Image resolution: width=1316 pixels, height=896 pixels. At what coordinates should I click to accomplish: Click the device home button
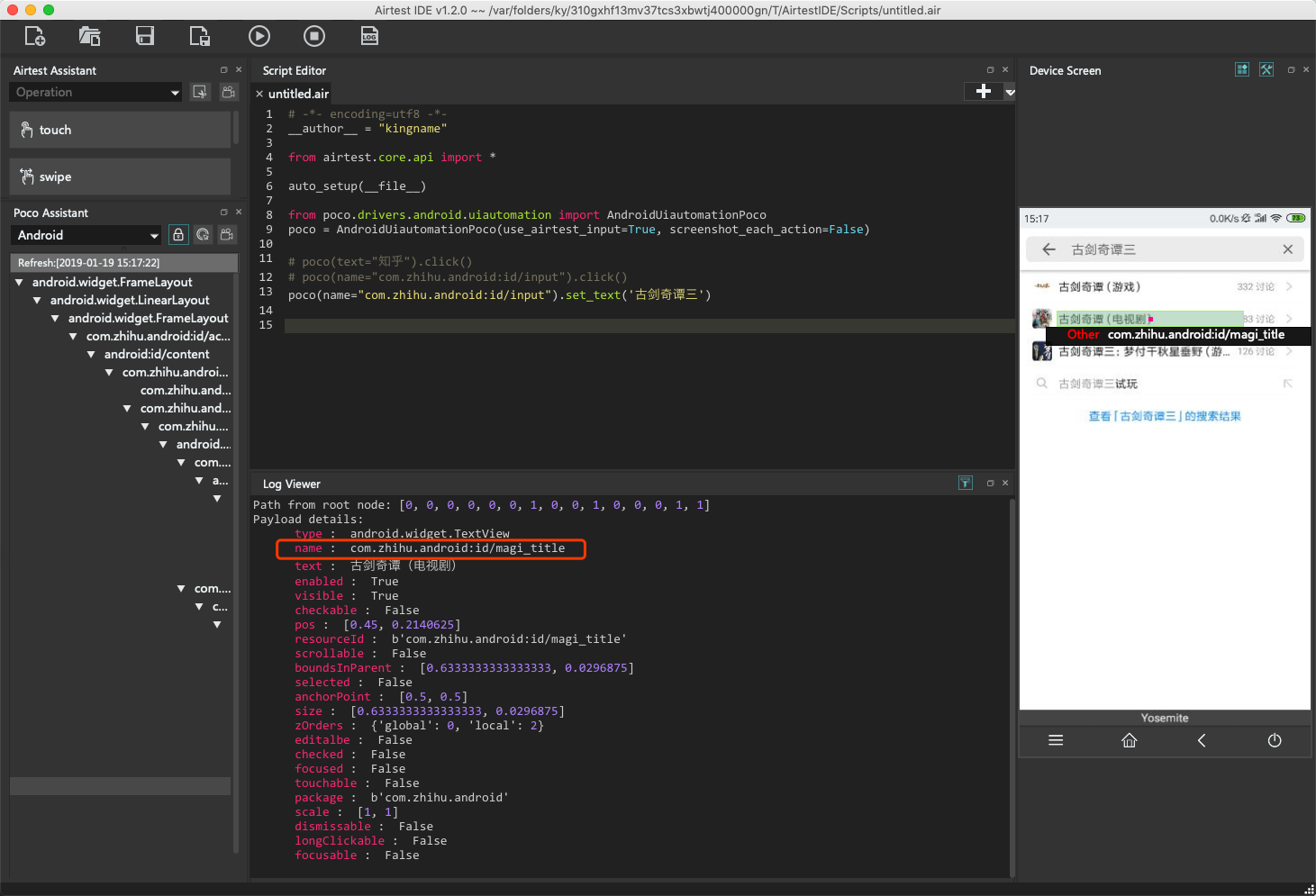[1130, 740]
